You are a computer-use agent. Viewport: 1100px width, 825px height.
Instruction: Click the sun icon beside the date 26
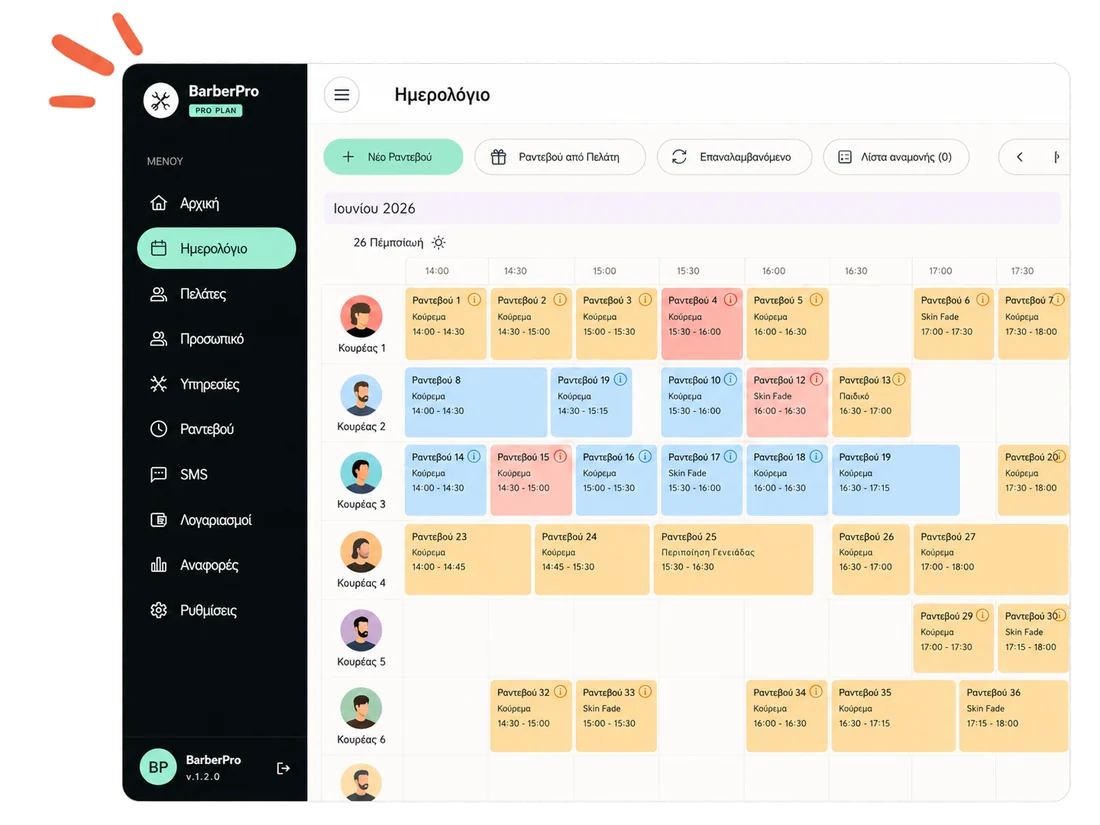[x=438, y=243]
